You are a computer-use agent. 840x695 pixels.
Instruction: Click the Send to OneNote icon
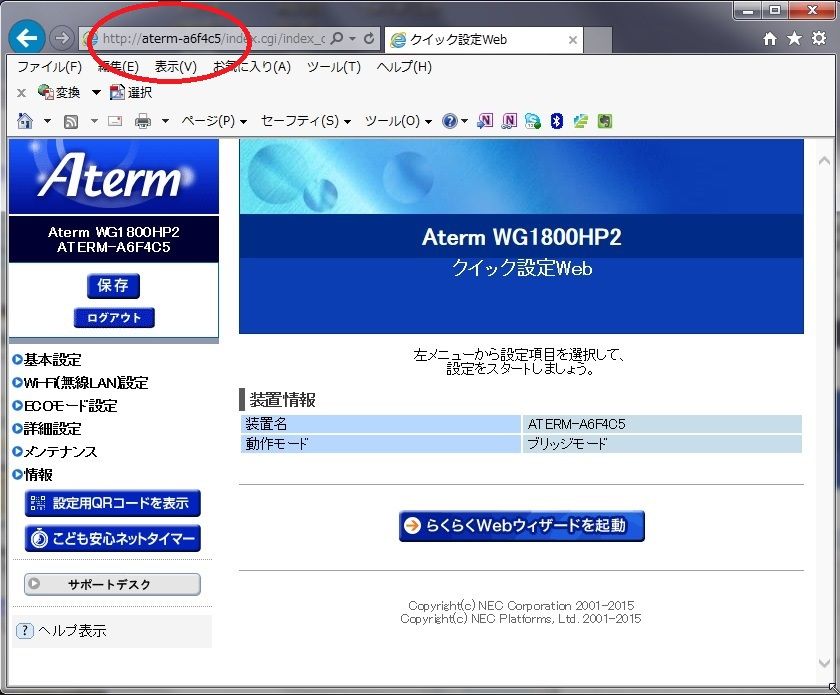485,121
